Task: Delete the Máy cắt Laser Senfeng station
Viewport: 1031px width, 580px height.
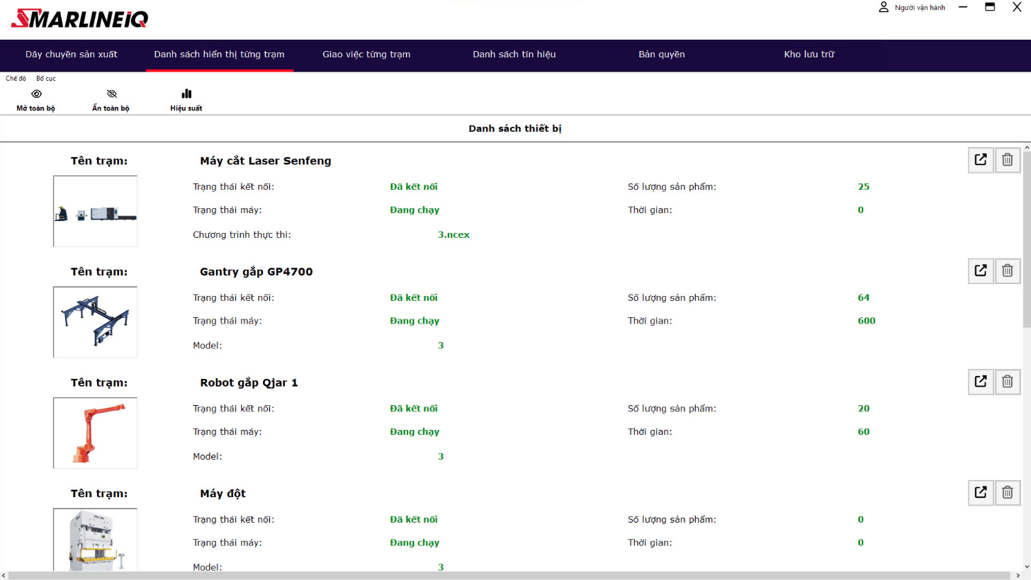Action: [1007, 160]
